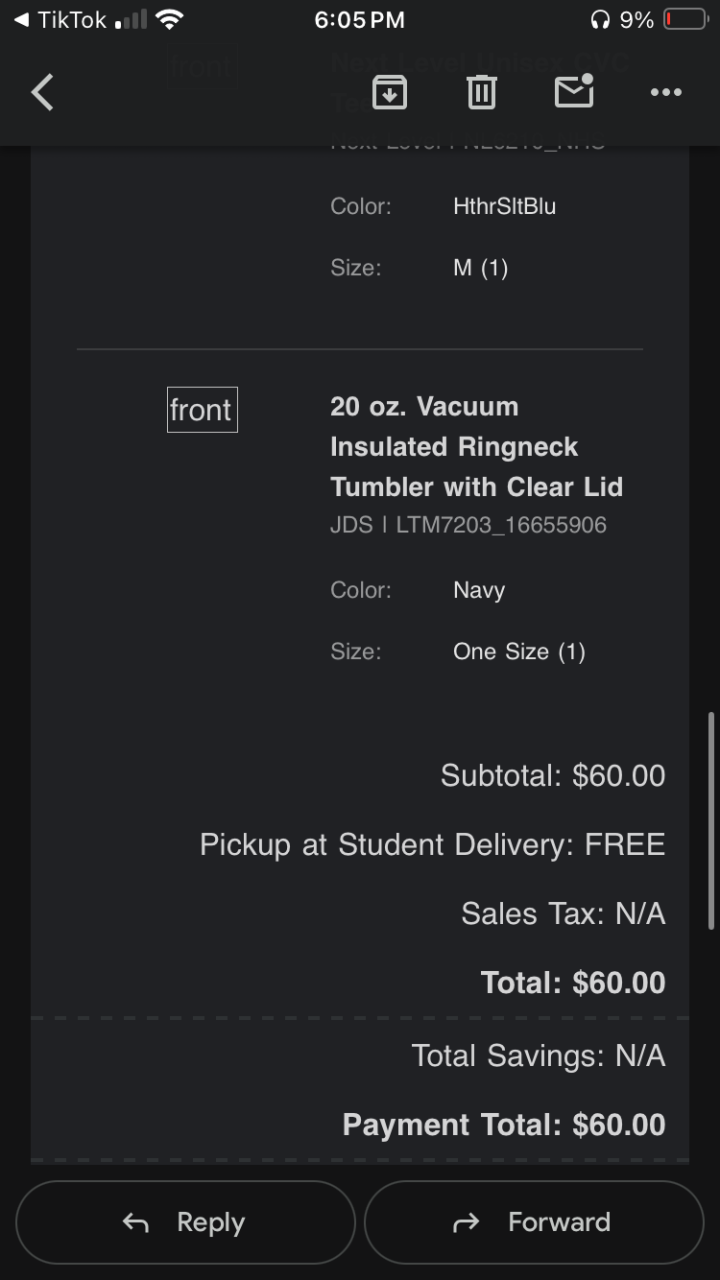This screenshot has height=1280, width=720.
Task: Tap the Navy color value
Action: pyautogui.click(x=479, y=590)
